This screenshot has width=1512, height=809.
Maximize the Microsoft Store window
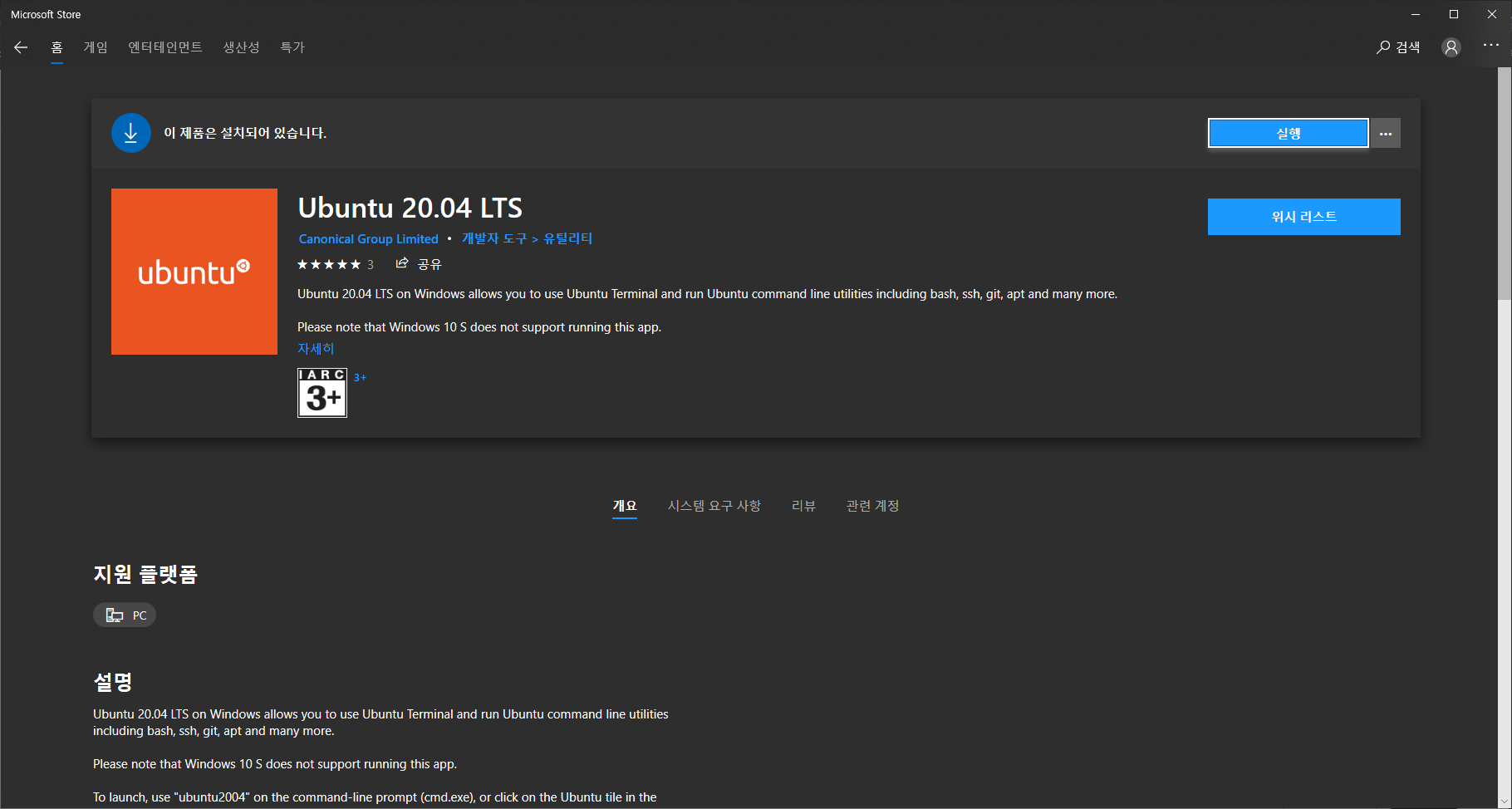coord(1454,14)
